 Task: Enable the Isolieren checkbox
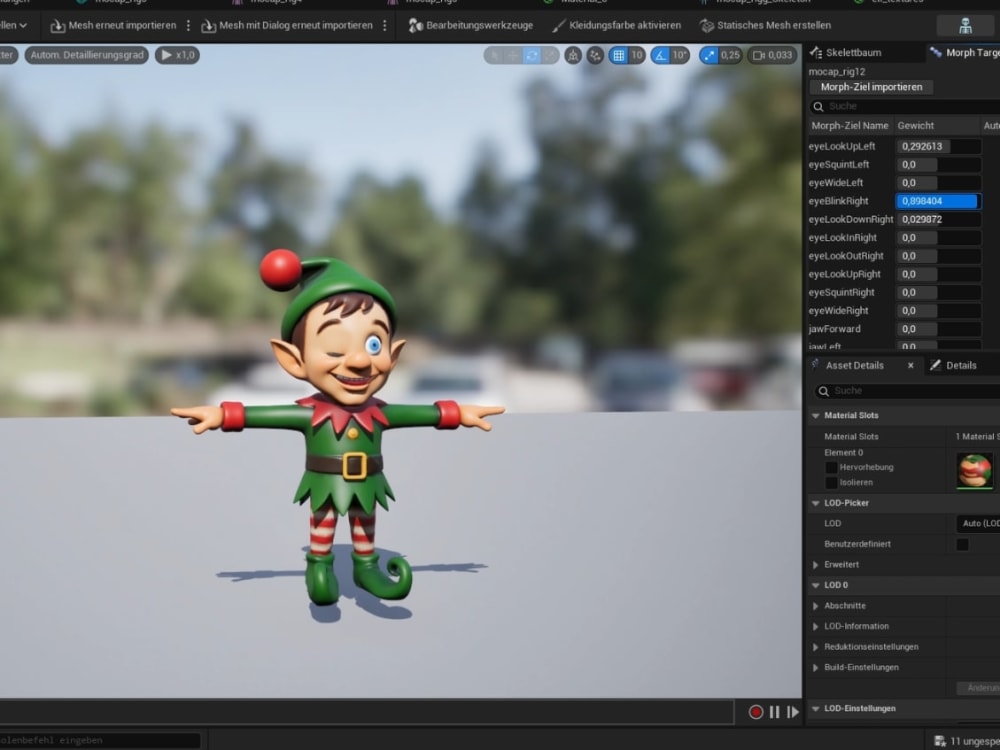pos(831,483)
